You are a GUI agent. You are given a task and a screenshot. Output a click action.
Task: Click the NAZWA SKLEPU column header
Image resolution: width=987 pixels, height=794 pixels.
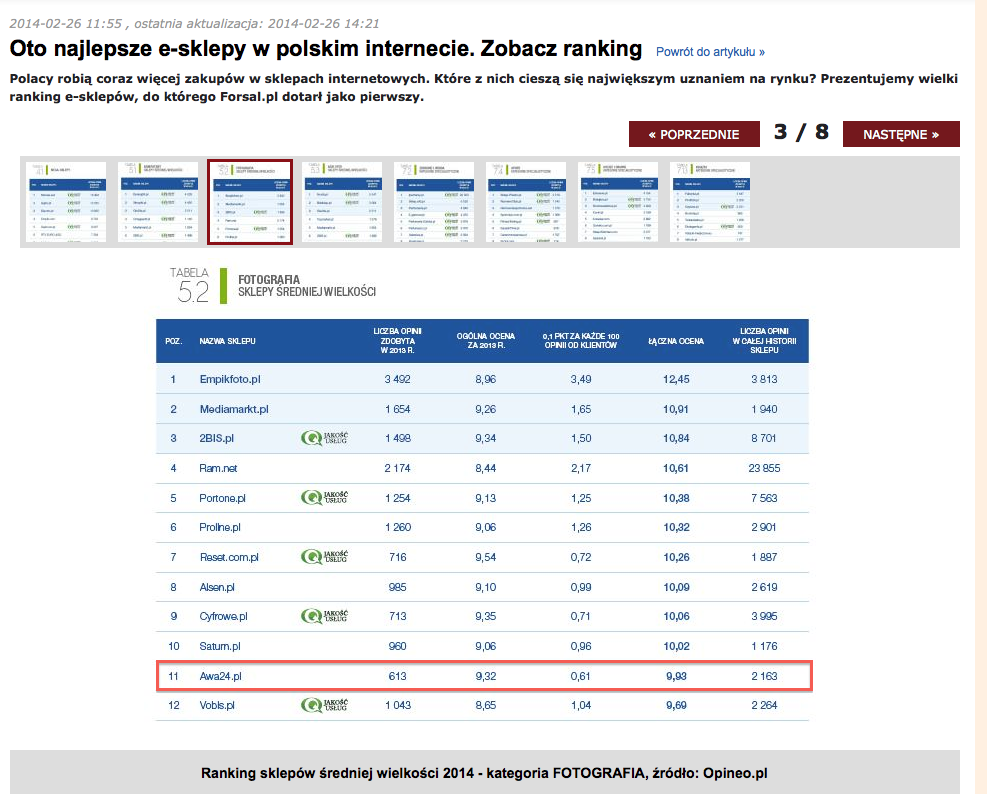(227, 341)
